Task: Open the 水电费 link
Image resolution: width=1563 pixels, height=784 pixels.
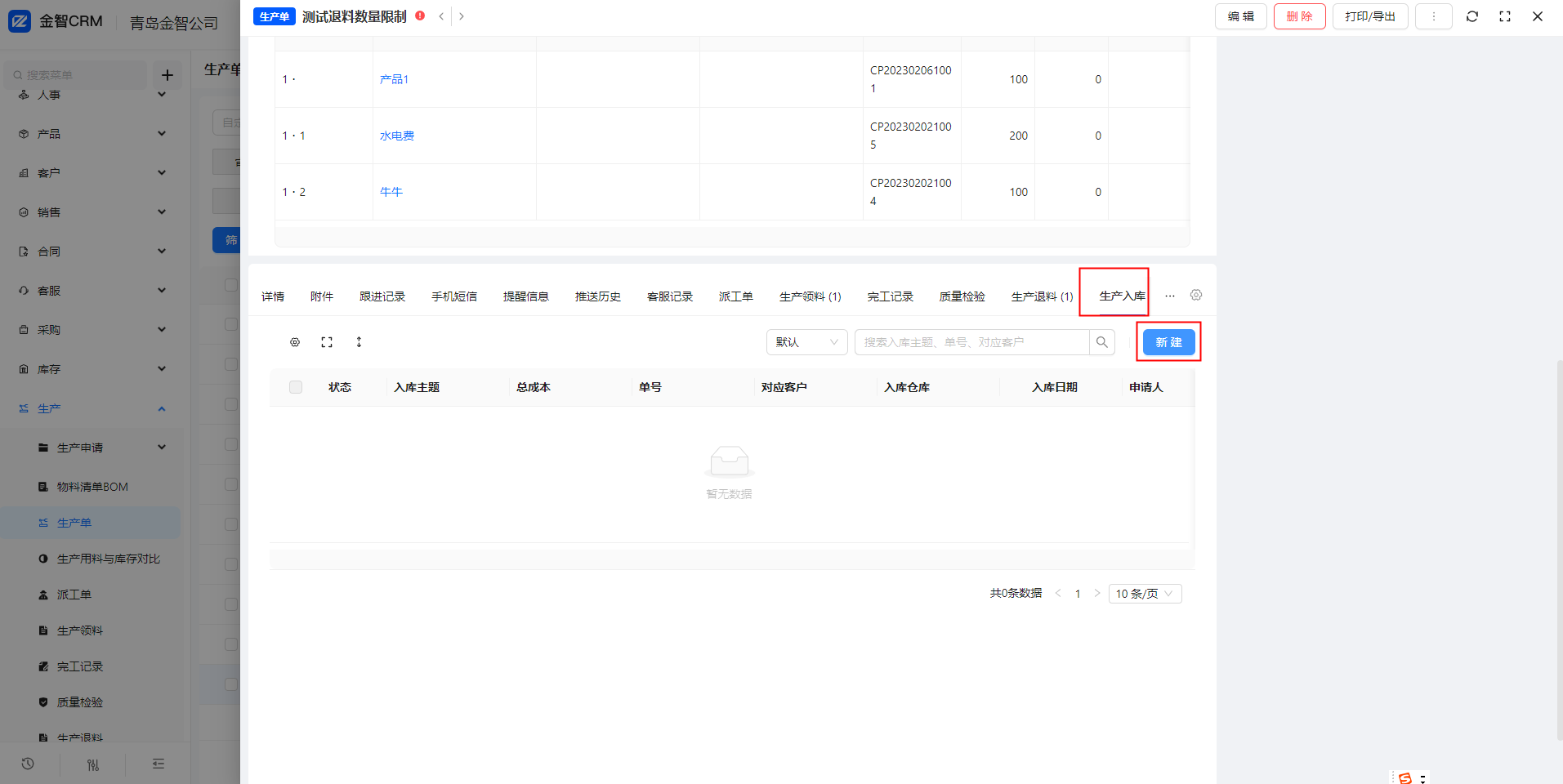Action: click(x=397, y=136)
